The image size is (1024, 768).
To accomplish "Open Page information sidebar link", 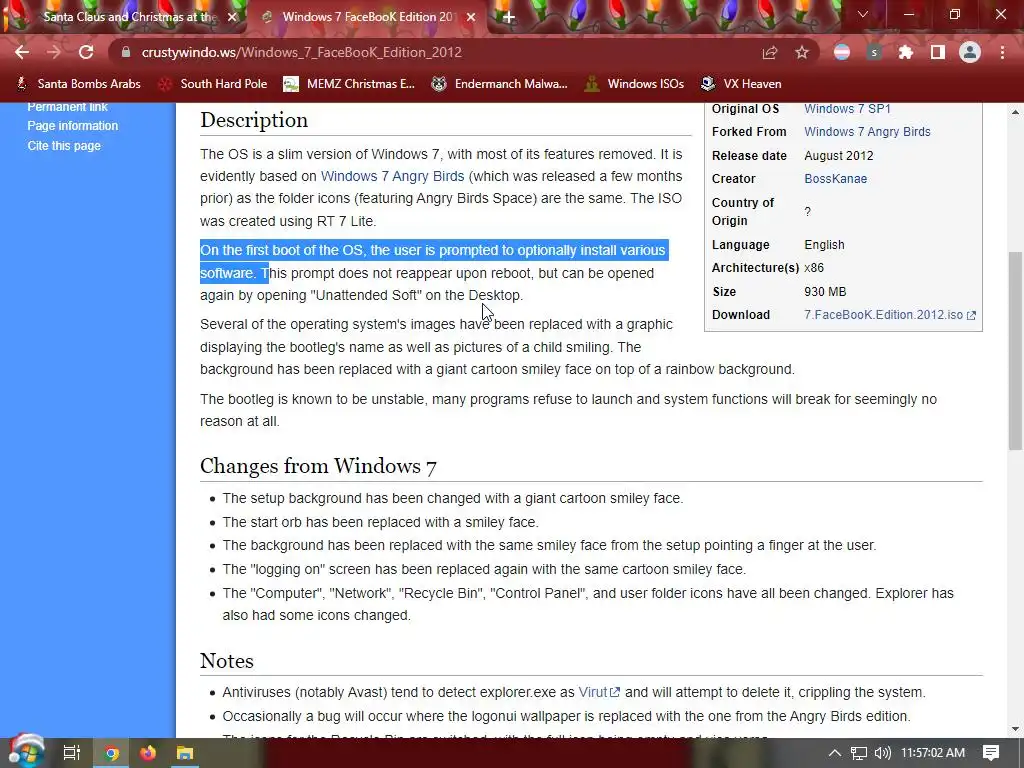I will pyautogui.click(x=72, y=125).
